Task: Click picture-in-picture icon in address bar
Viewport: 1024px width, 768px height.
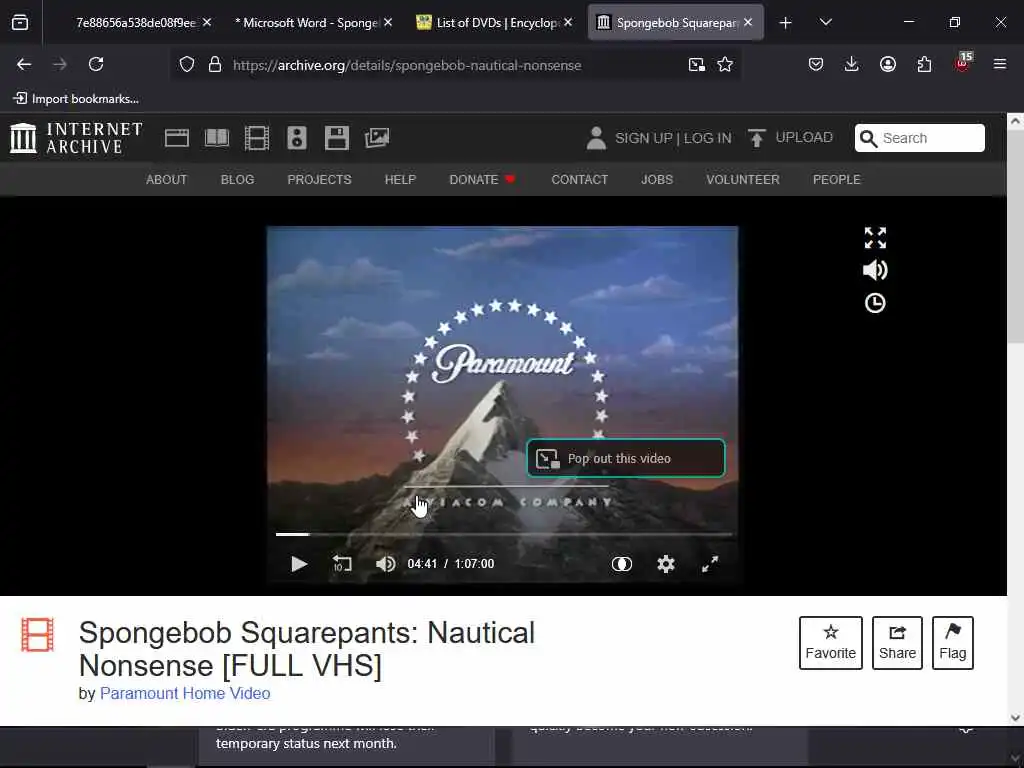Action: [696, 65]
